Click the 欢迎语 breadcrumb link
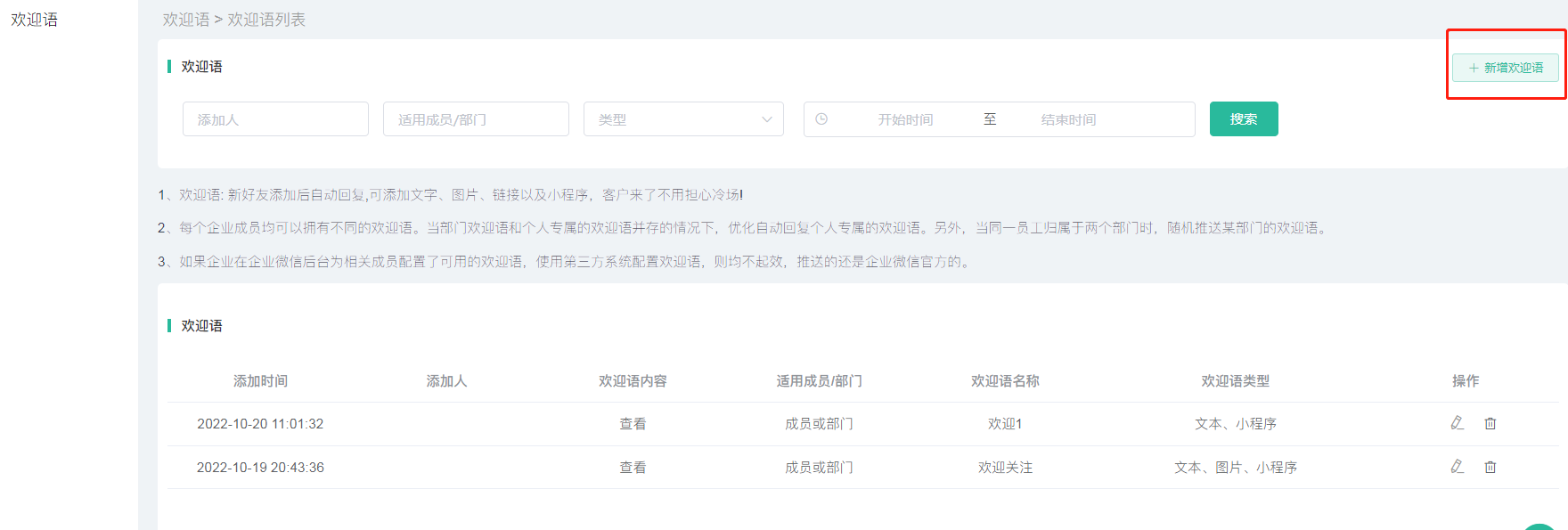Screen dimensions: 1568x530 tap(185, 20)
